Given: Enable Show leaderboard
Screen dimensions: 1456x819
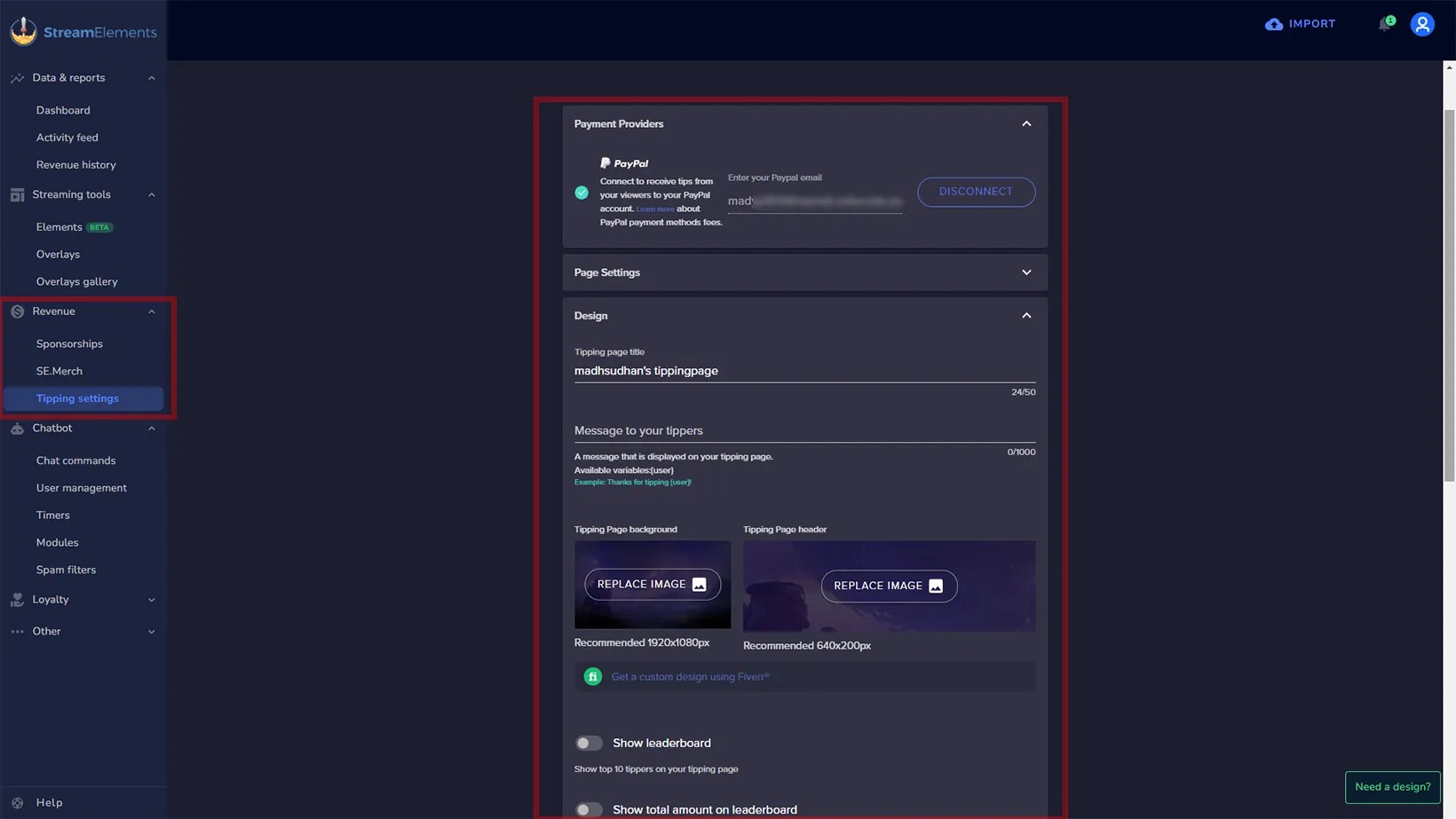Looking at the screenshot, I should (x=589, y=743).
